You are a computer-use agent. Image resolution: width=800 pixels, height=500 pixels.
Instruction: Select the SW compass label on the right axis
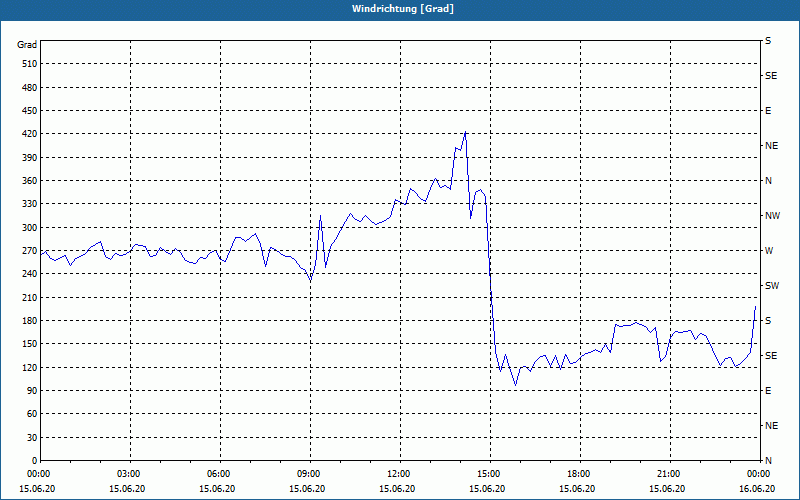[772, 286]
